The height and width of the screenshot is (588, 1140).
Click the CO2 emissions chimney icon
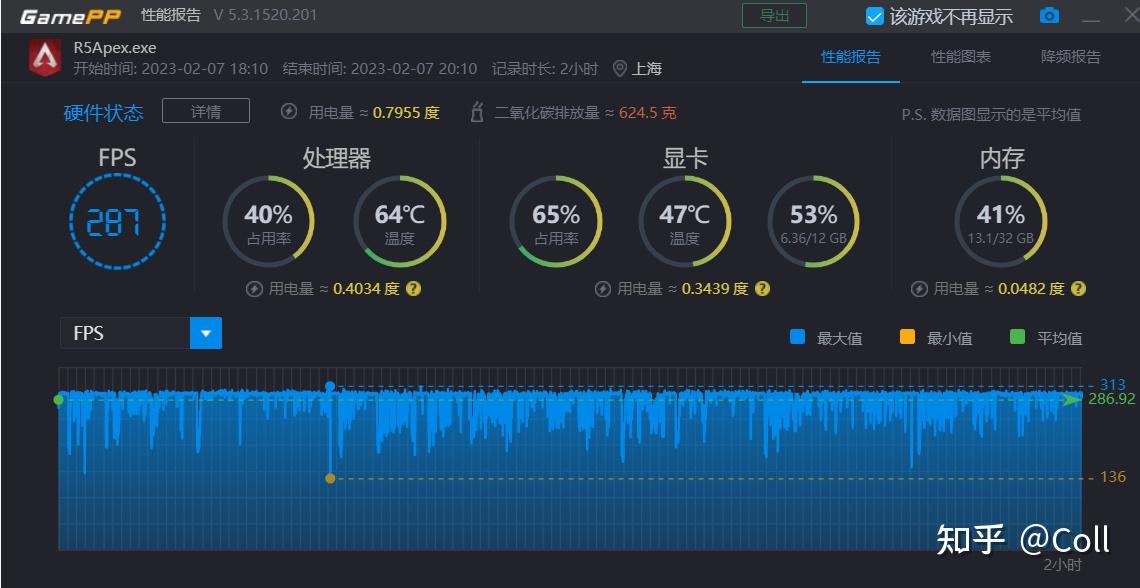point(475,112)
